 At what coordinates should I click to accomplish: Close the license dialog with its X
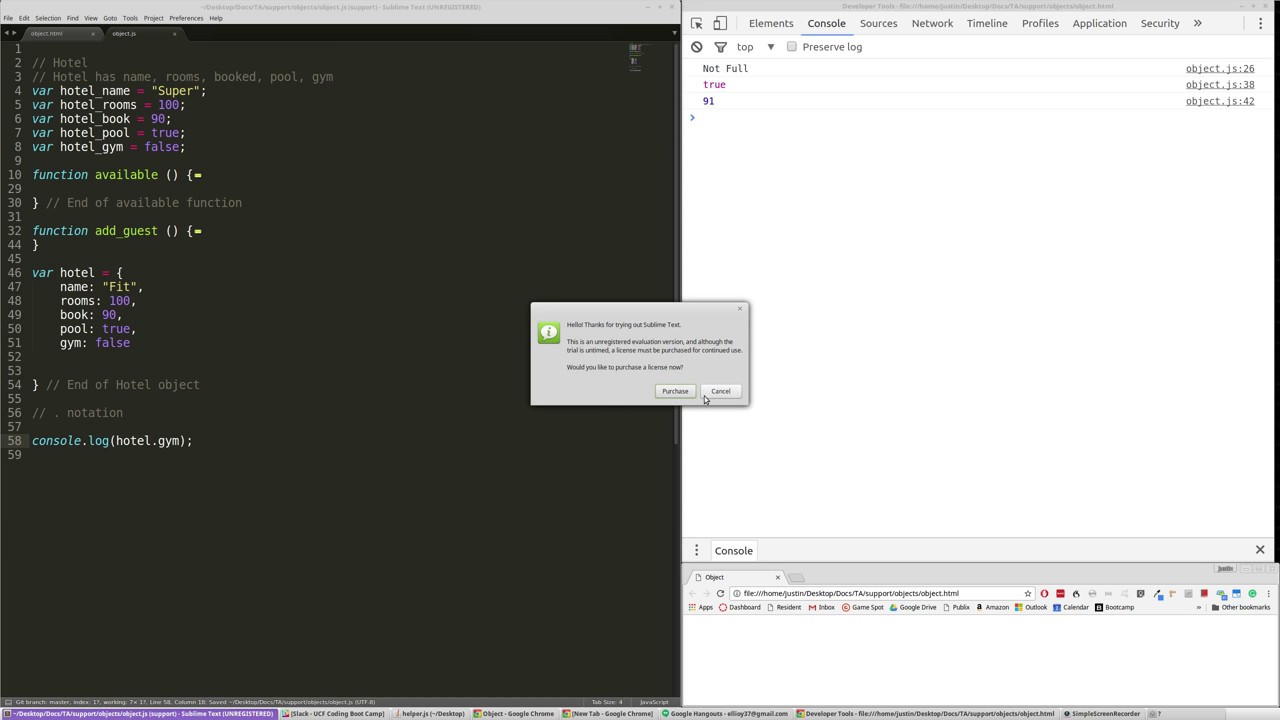click(x=740, y=308)
